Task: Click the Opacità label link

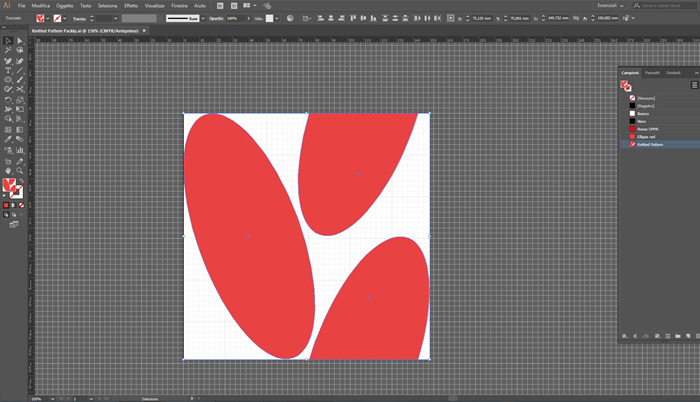Action: (x=216, y=18)
